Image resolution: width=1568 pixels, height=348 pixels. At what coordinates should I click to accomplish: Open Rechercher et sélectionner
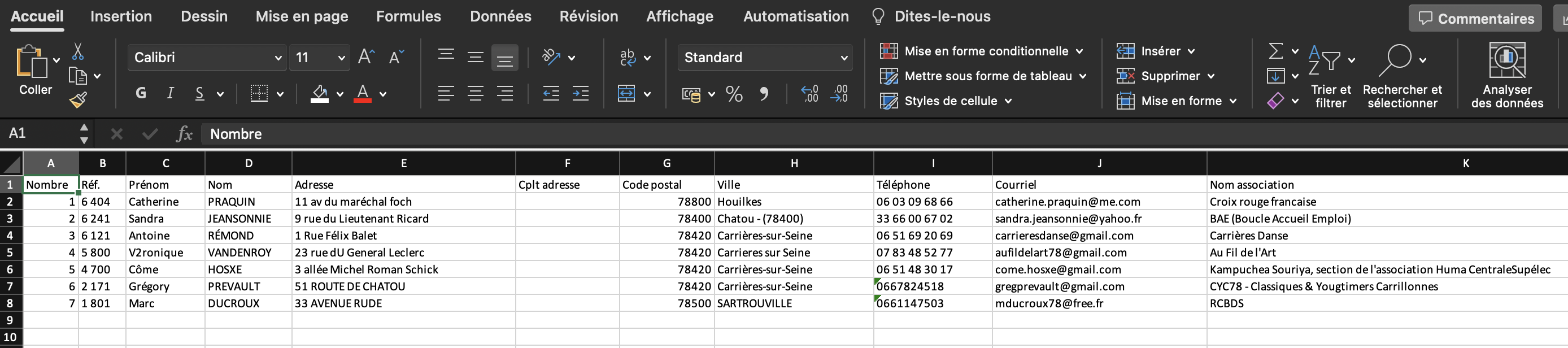pyautogui.click(x=1403, y=76)
